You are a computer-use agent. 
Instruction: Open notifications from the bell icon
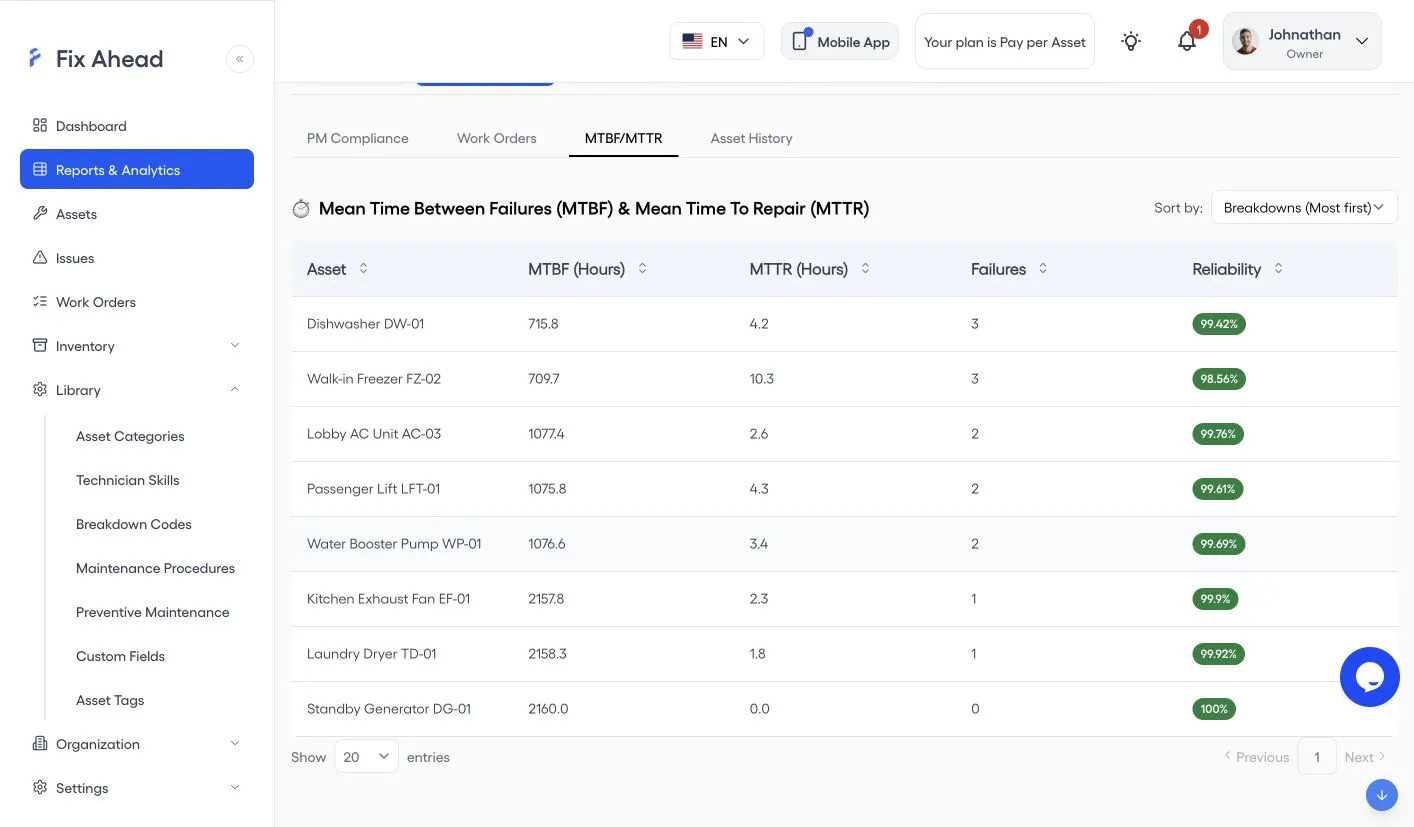point(1187,41)
